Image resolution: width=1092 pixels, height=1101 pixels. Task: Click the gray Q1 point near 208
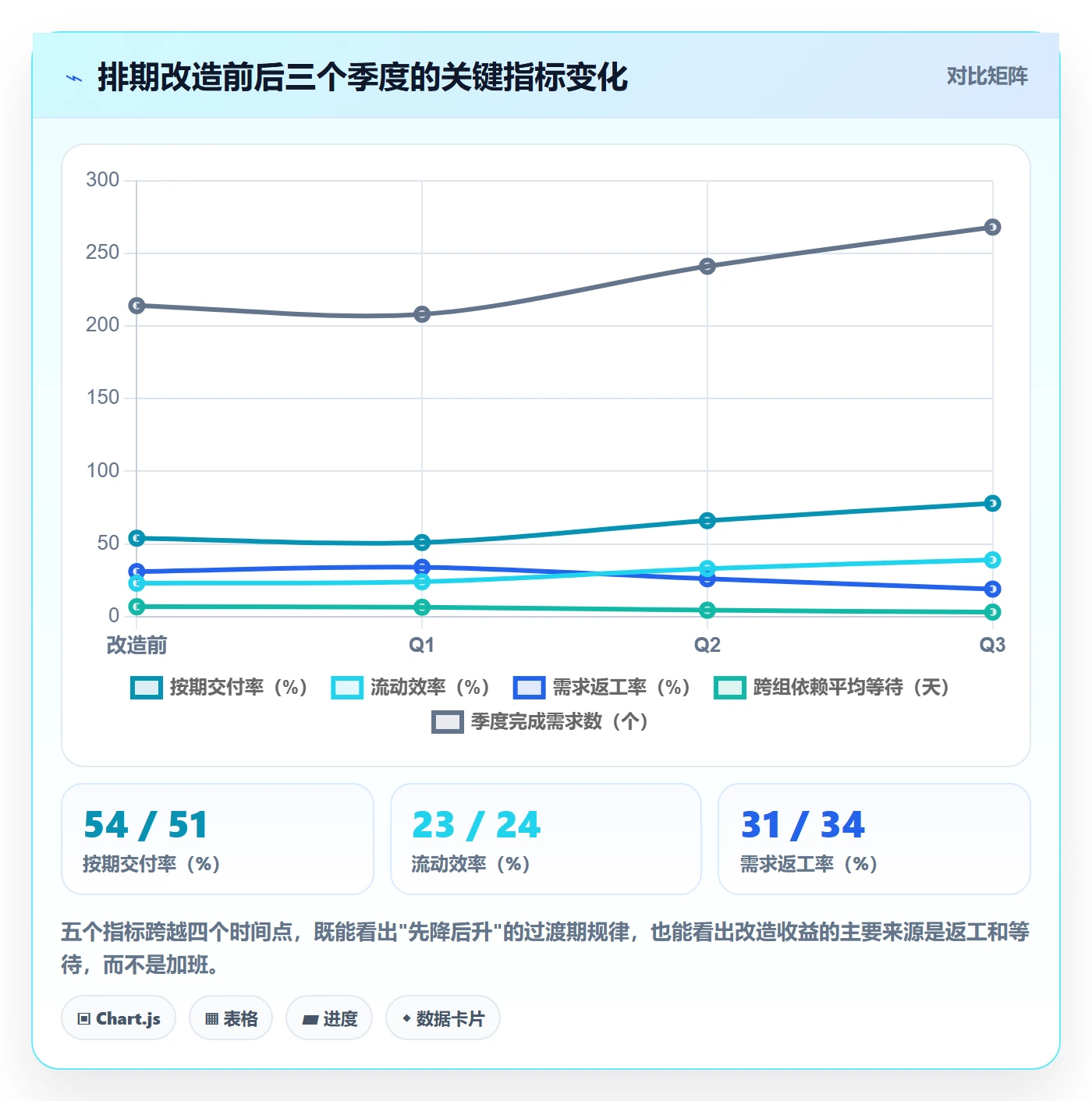pyautogui.click(x=422, y=314)
